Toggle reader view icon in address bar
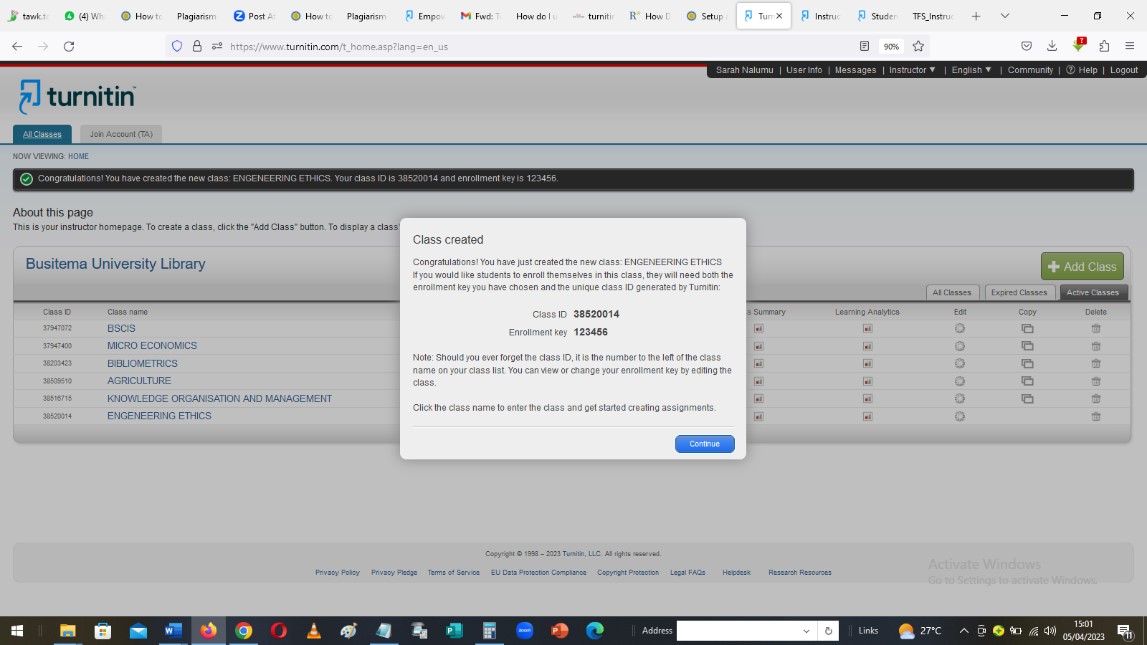Viewport: 1147px width, 645px height. click(864, 46)
